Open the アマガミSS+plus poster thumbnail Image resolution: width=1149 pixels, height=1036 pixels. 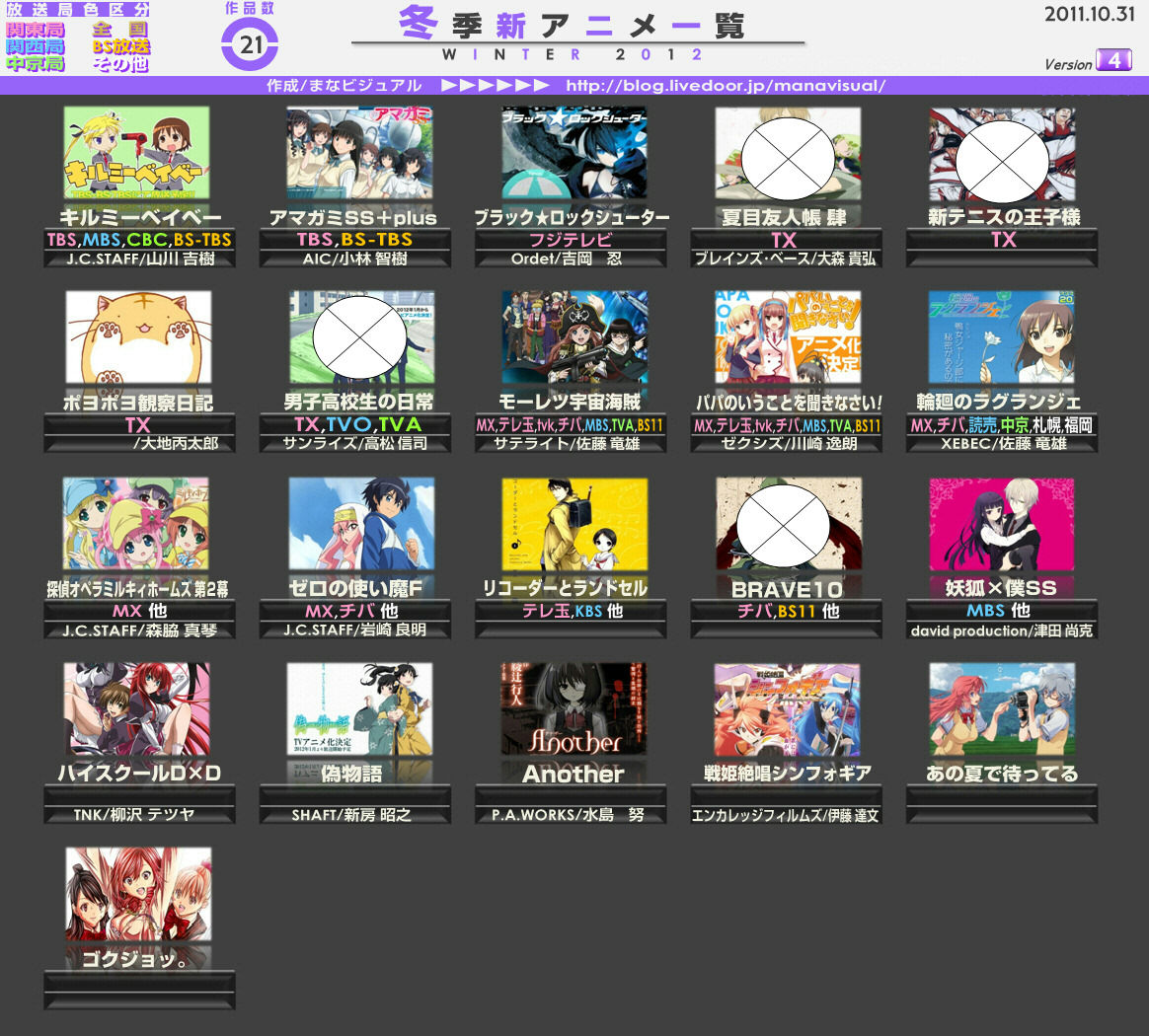(x=359, y=152)
